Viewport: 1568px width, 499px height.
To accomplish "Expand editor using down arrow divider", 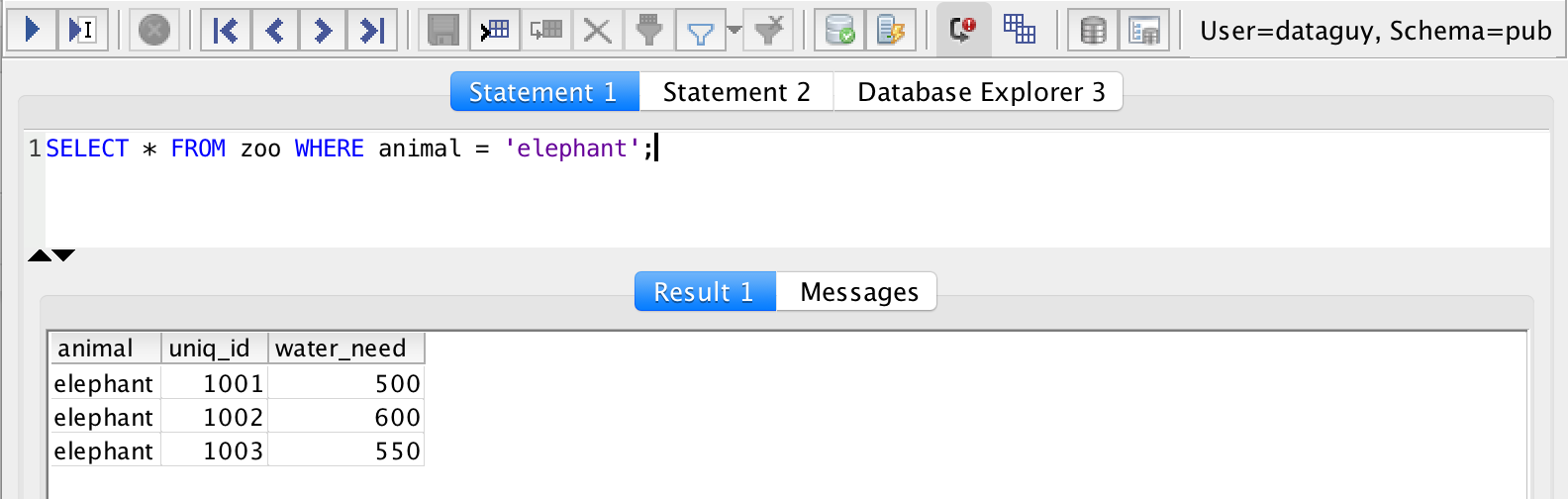I will (64, 255).
